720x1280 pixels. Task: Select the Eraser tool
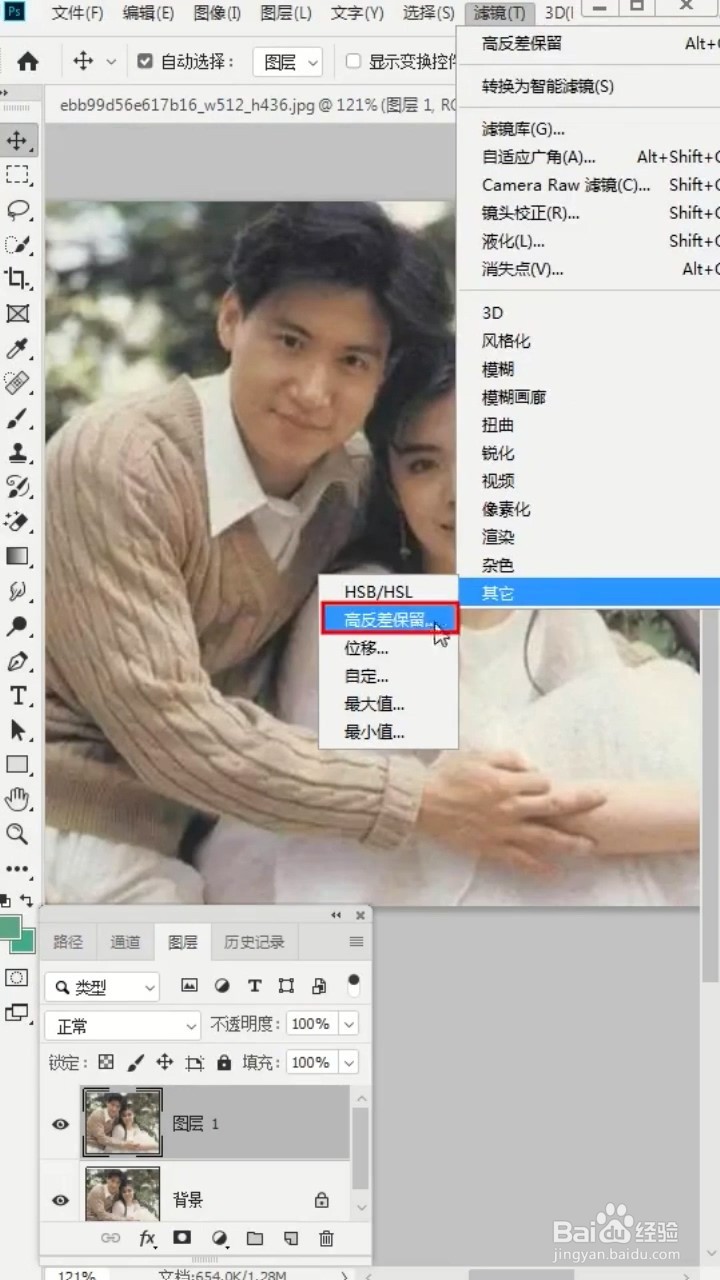[x=17, y=522]
